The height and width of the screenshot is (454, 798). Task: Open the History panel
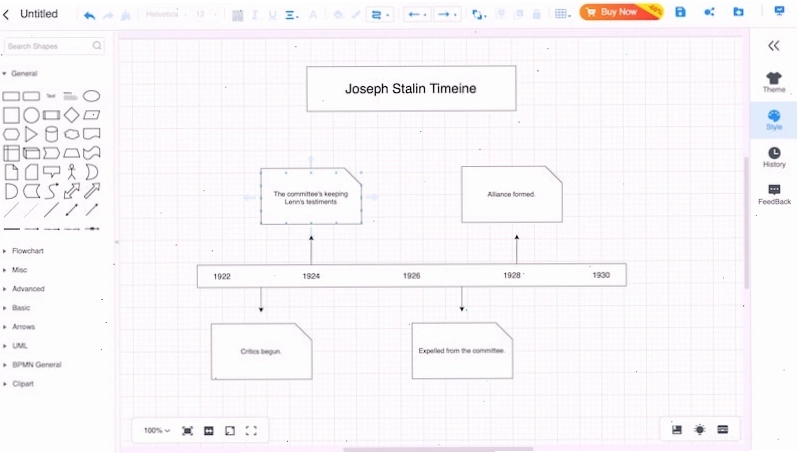click(774, 157)
